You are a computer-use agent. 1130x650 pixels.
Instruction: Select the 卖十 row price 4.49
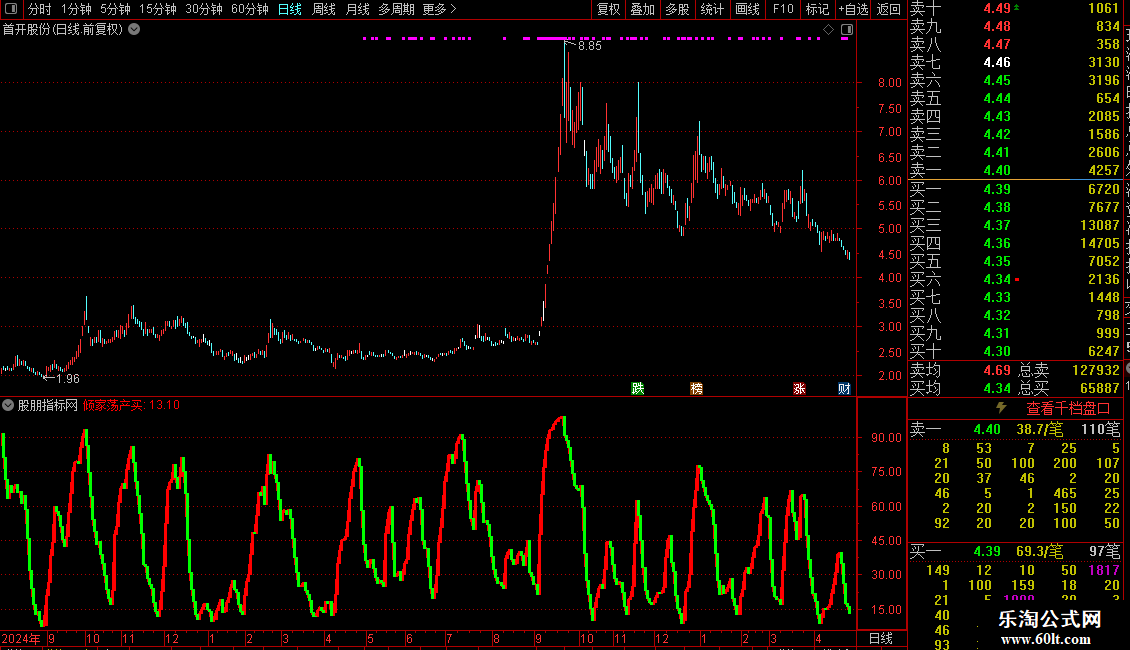(x=997, y=9)
